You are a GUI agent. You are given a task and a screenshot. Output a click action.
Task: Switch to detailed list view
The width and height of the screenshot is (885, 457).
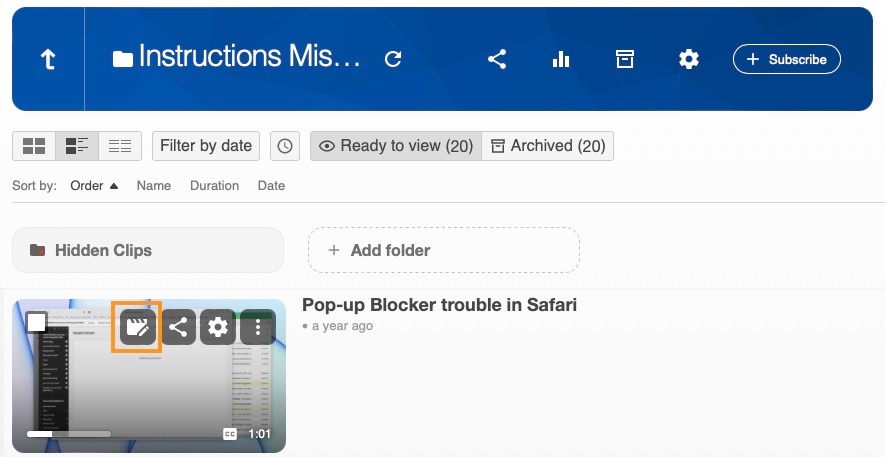pyautogui.click(x=77, y=146)
